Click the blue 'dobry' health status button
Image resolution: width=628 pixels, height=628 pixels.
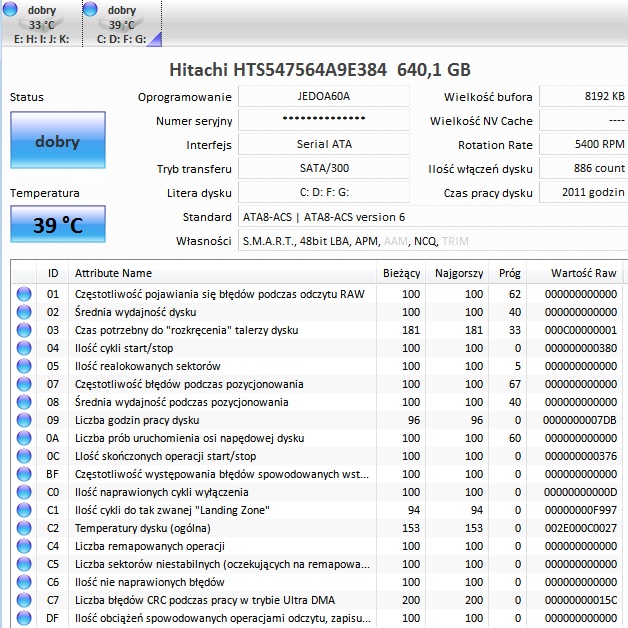58,140
